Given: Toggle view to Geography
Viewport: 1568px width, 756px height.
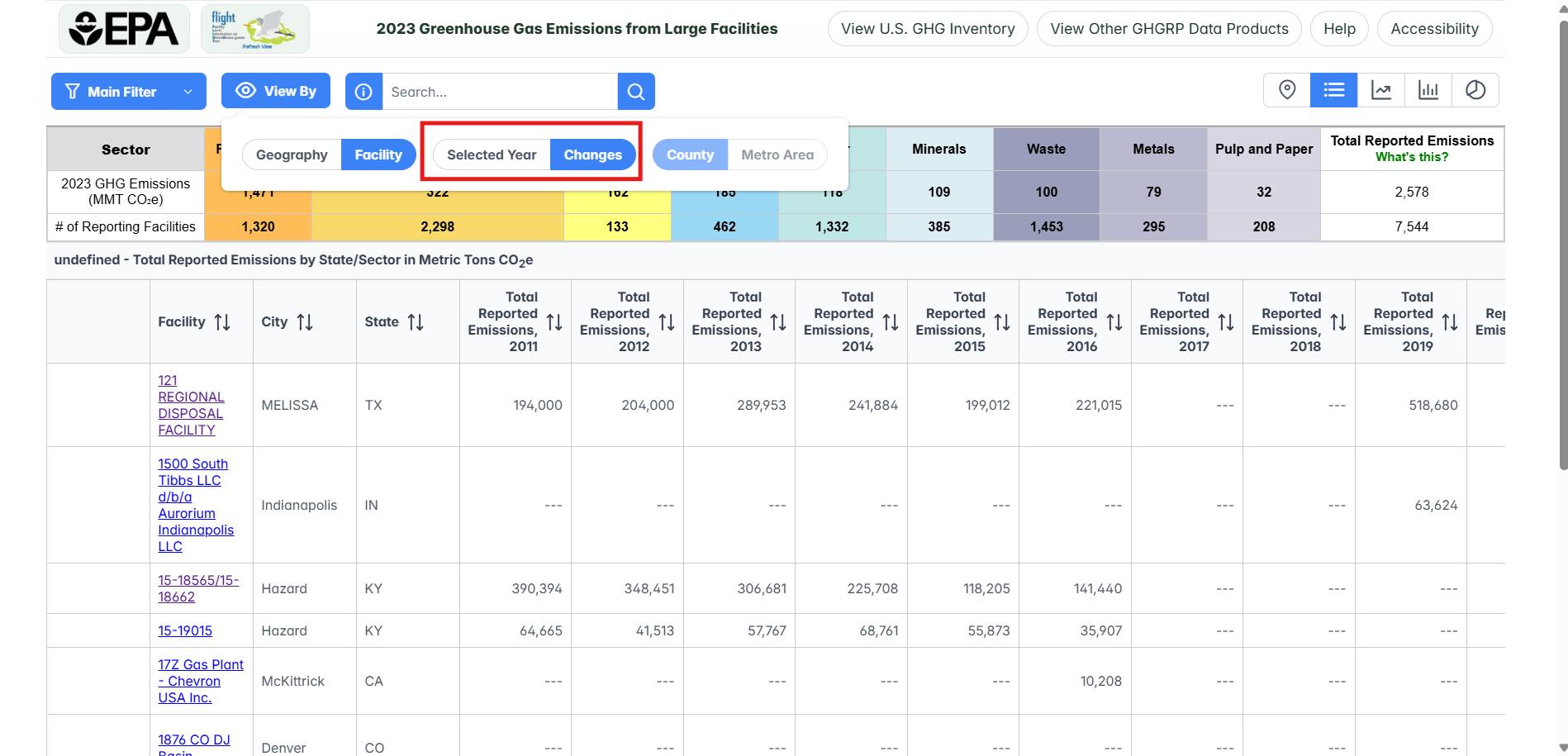Looking at the screenshot, I should [x=292, y=155].
